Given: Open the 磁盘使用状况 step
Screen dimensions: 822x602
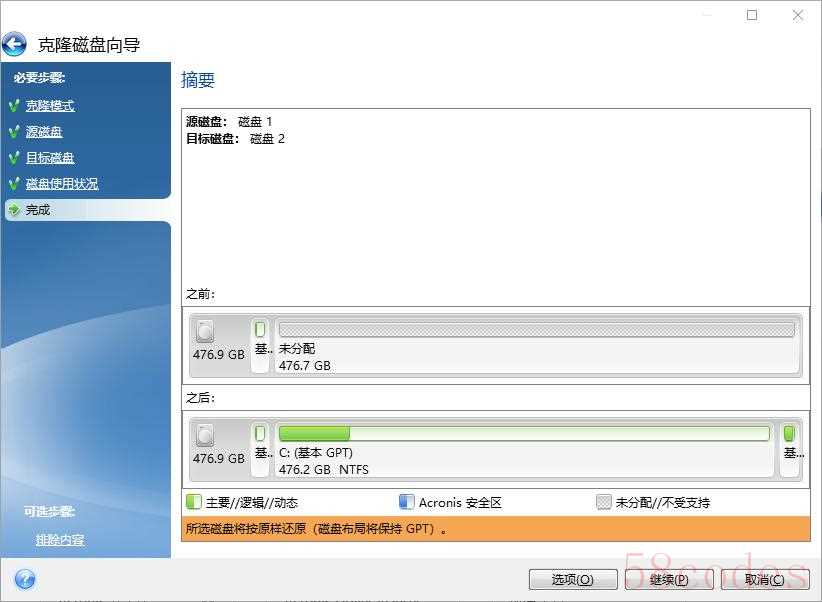Looking at the screenshot, I should point(62,184).
